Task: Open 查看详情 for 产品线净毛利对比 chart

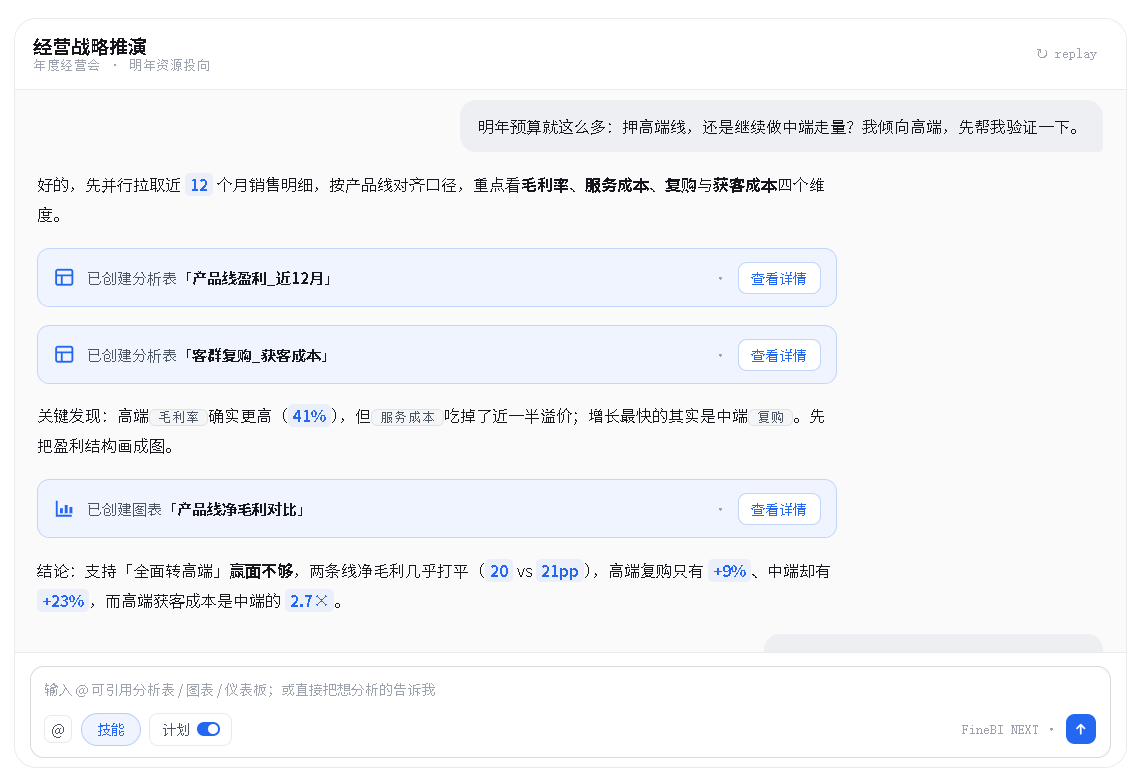Action: pyautogui.click(x=779, y=509)
